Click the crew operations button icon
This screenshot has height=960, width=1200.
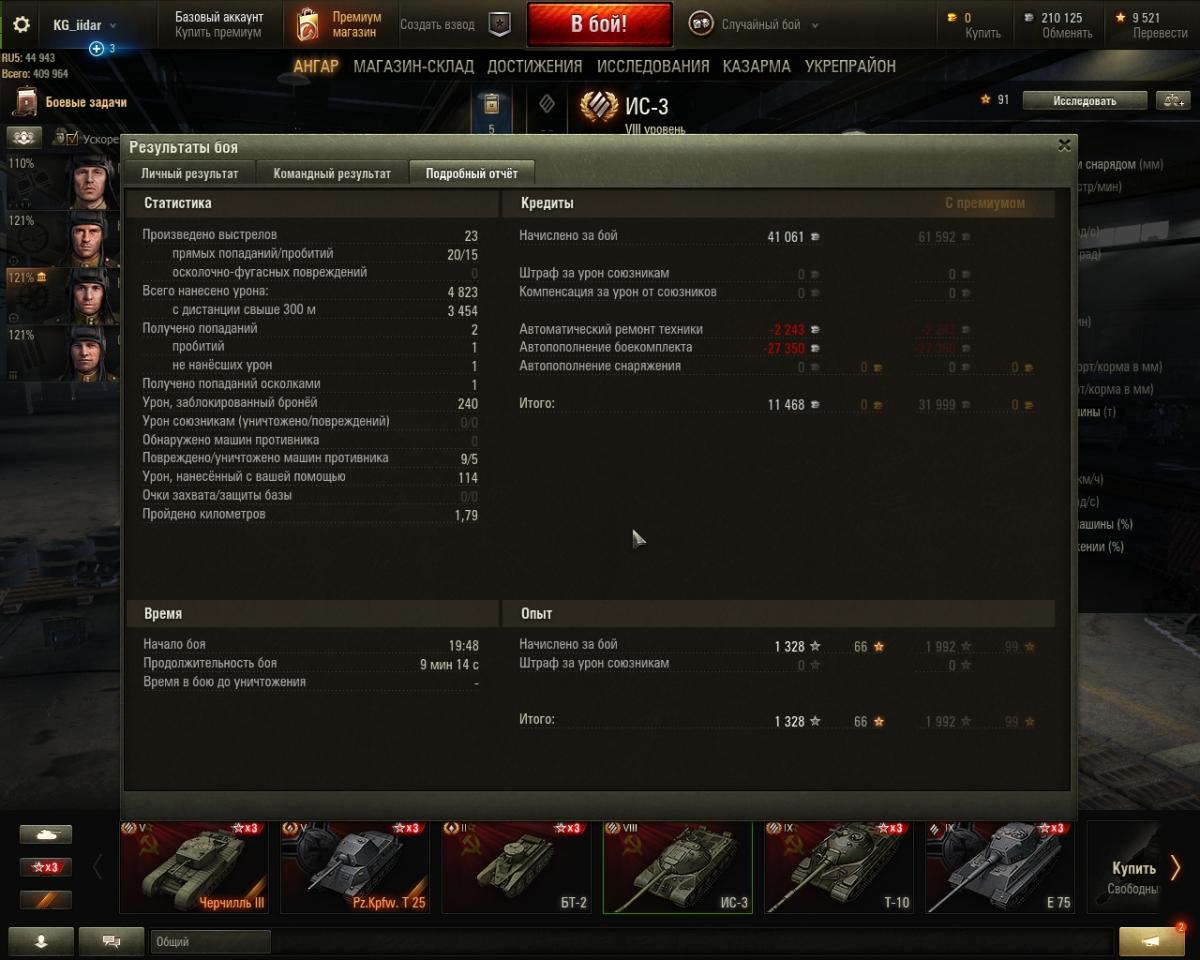[25, 137]
